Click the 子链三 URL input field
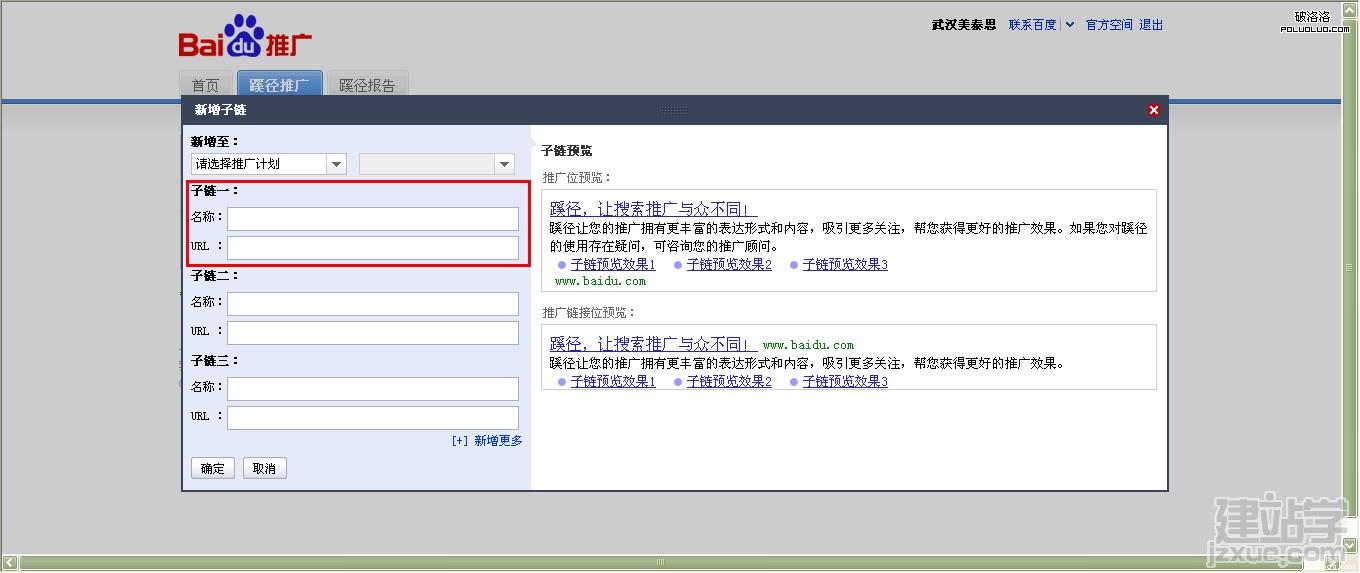Viewport: 1360px width, 573px height. click(373, 418)
